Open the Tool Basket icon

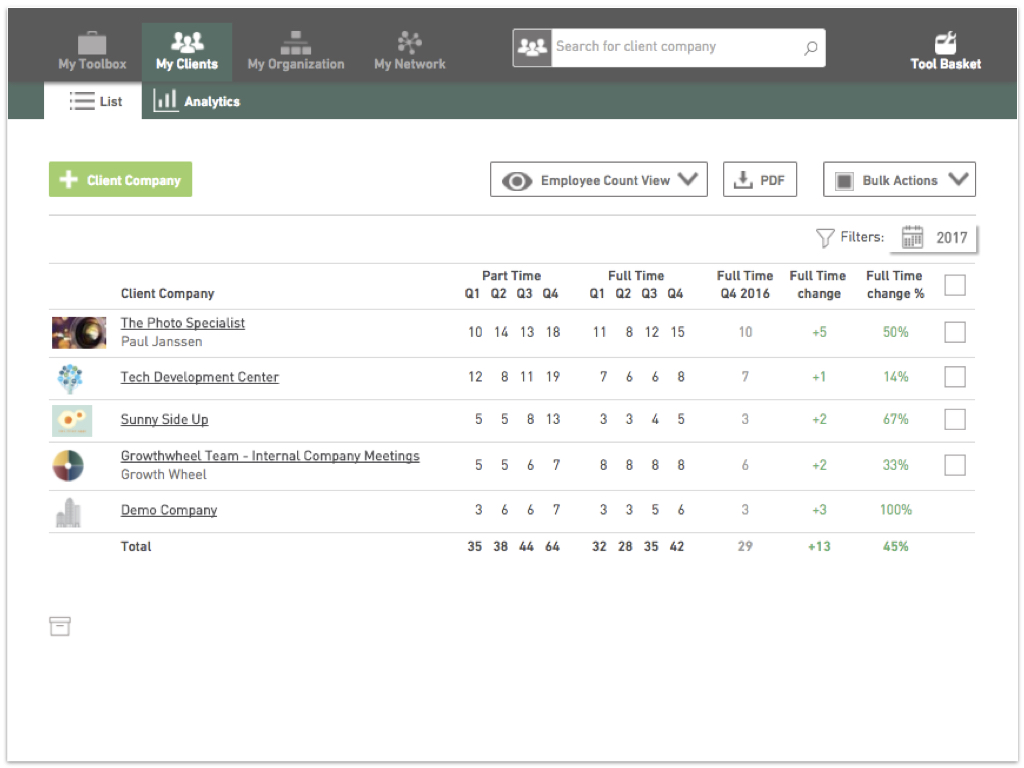pos(945,43)
